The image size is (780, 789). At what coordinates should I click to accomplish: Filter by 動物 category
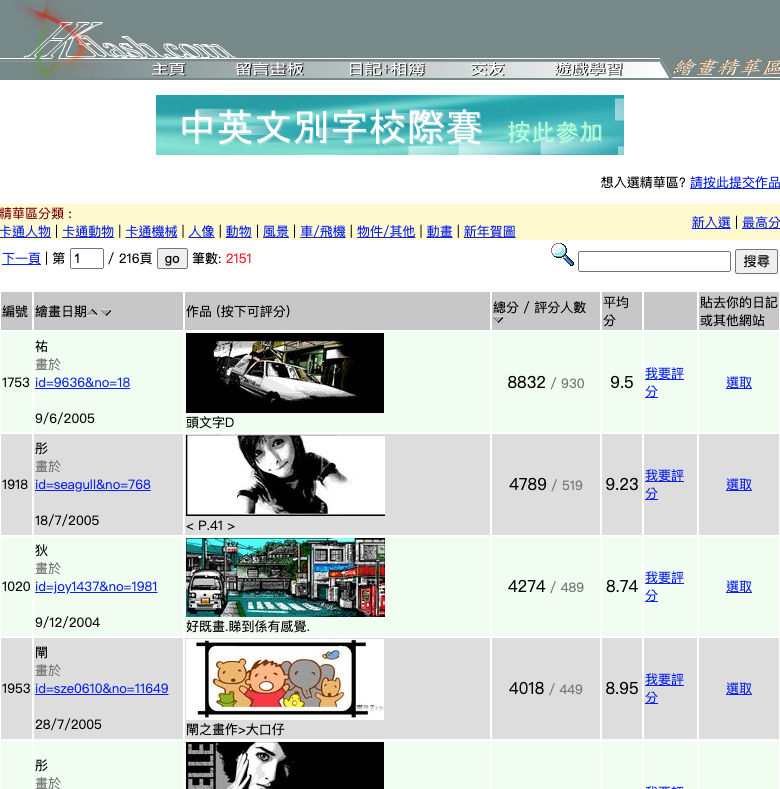tap(239, 231)
